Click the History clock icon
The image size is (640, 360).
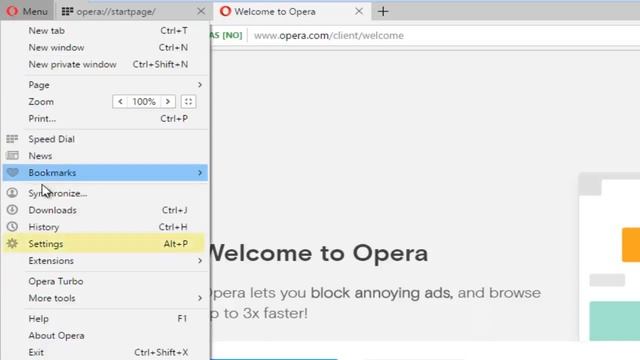coord(12,227)
